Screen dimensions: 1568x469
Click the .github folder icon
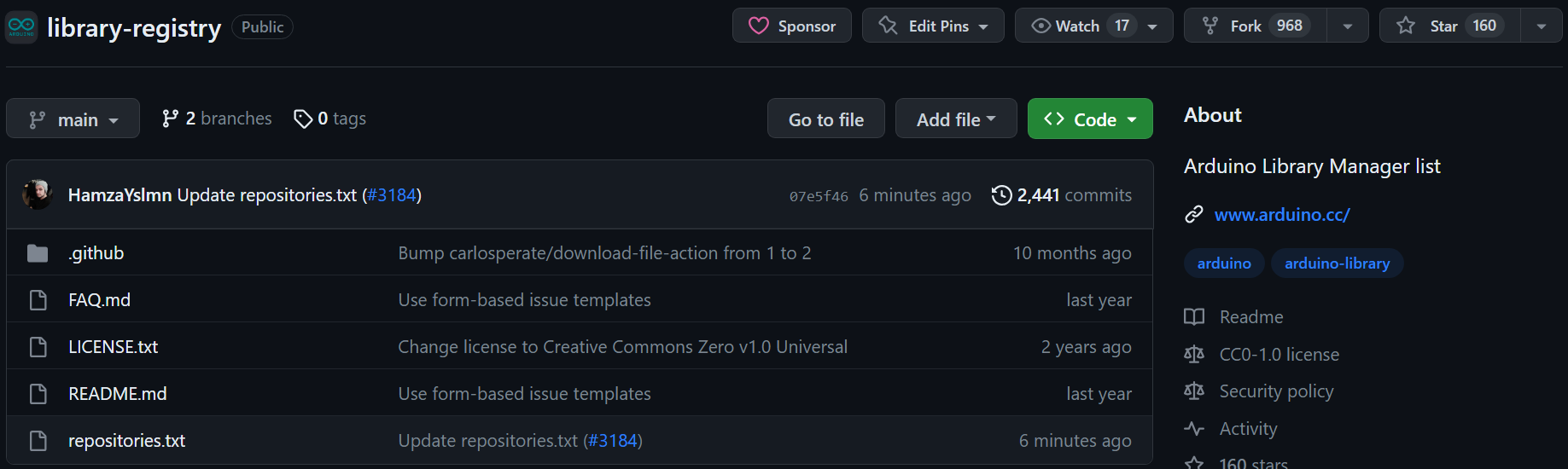pyautogui.click(x=38, y=253)
